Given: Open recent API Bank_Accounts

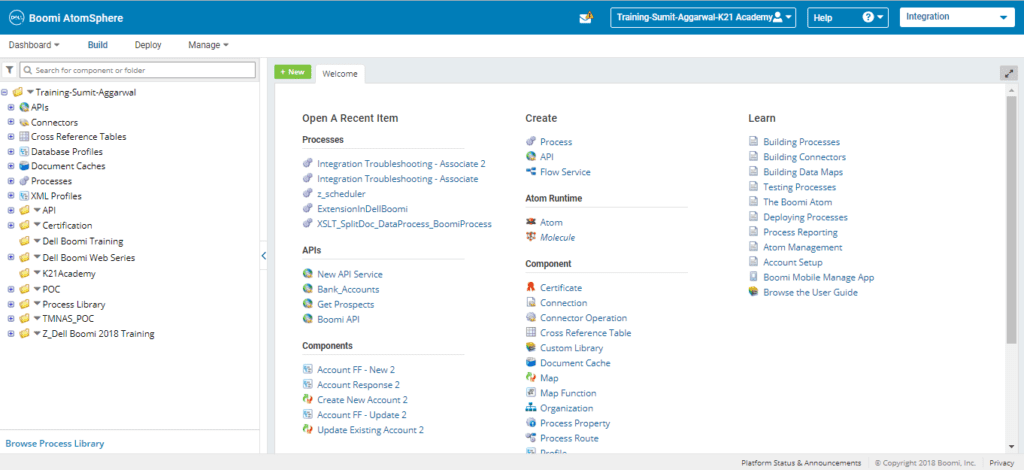Looking at the screenshot, I should (348, 289).
